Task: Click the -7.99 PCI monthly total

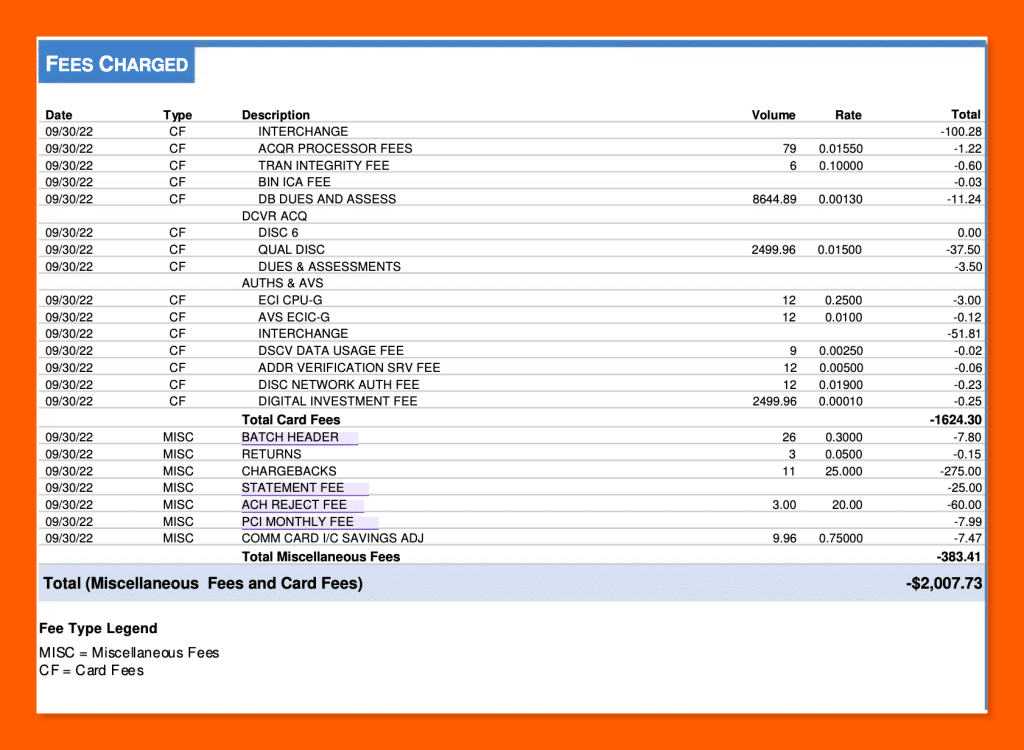Action: pyautogui.click(x=967, y=522)
